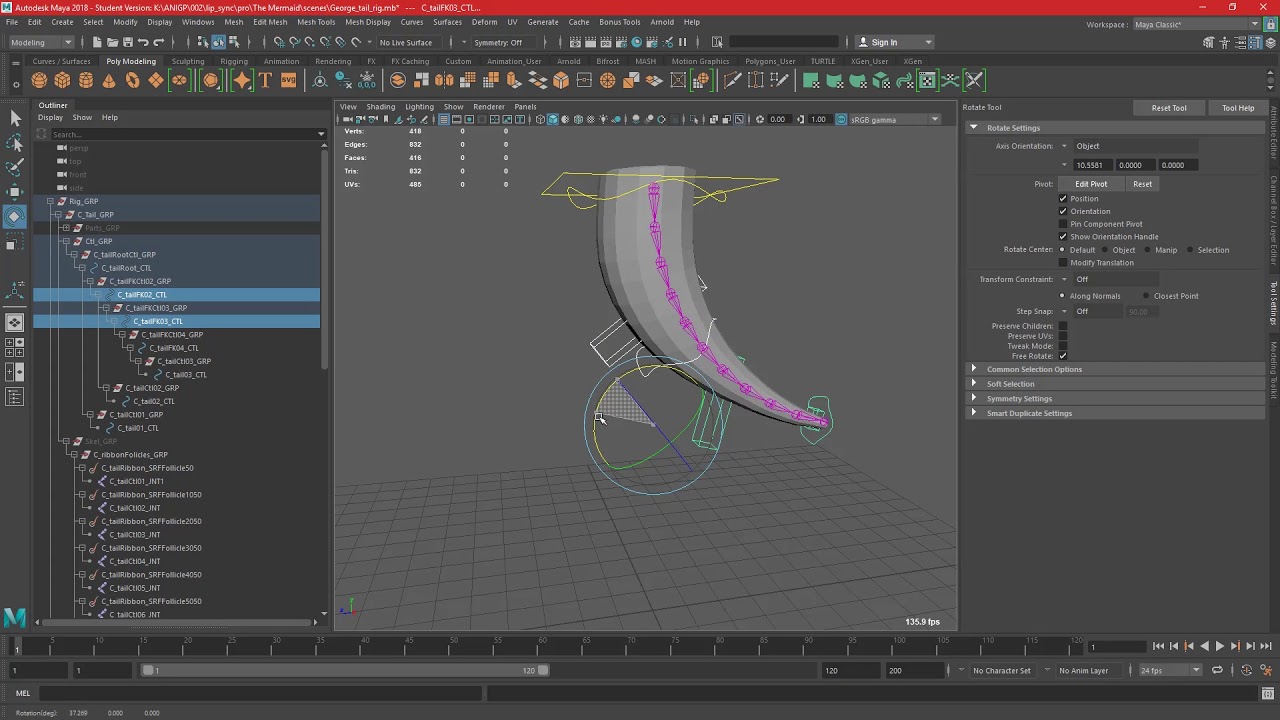Viewport: 1280px width, 720px height.
Task: Toggle the Orientation pivot checkbox
Action: (1063, 211)
